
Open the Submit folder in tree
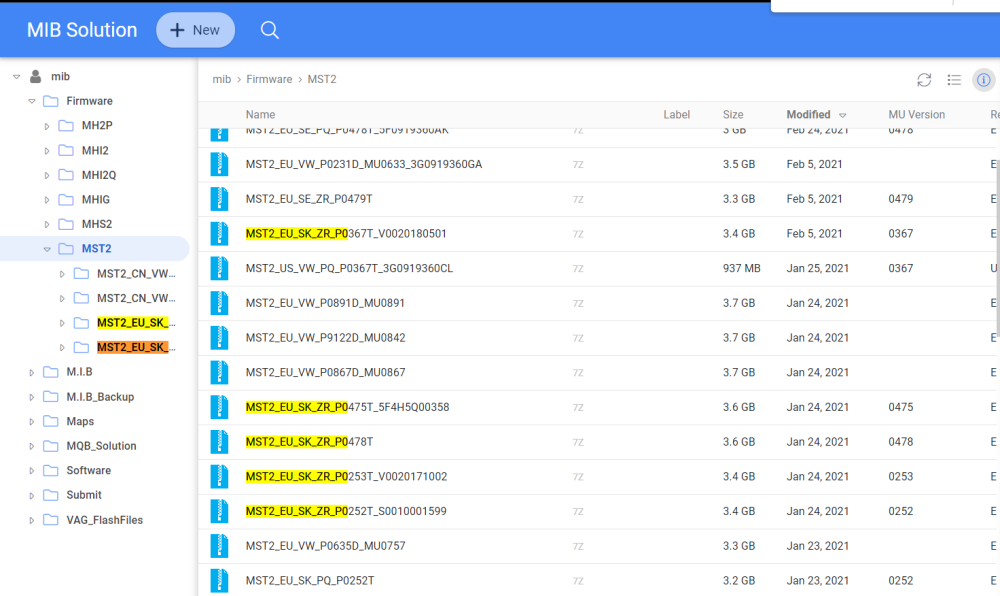(x=84, y=495)
